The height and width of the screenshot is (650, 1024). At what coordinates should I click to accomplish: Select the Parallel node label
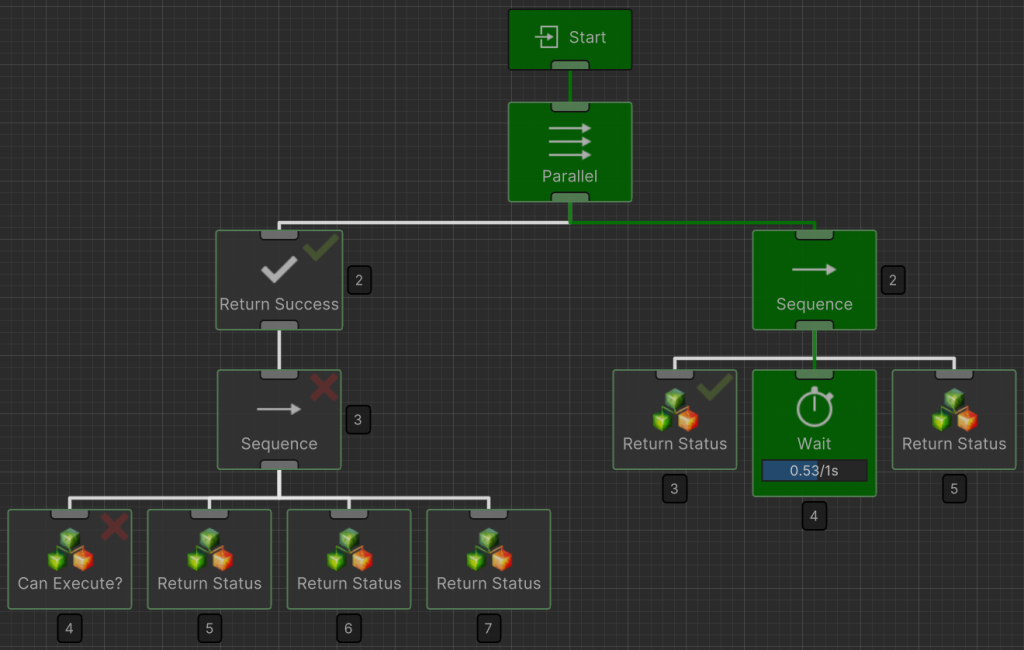coord(570,176)
